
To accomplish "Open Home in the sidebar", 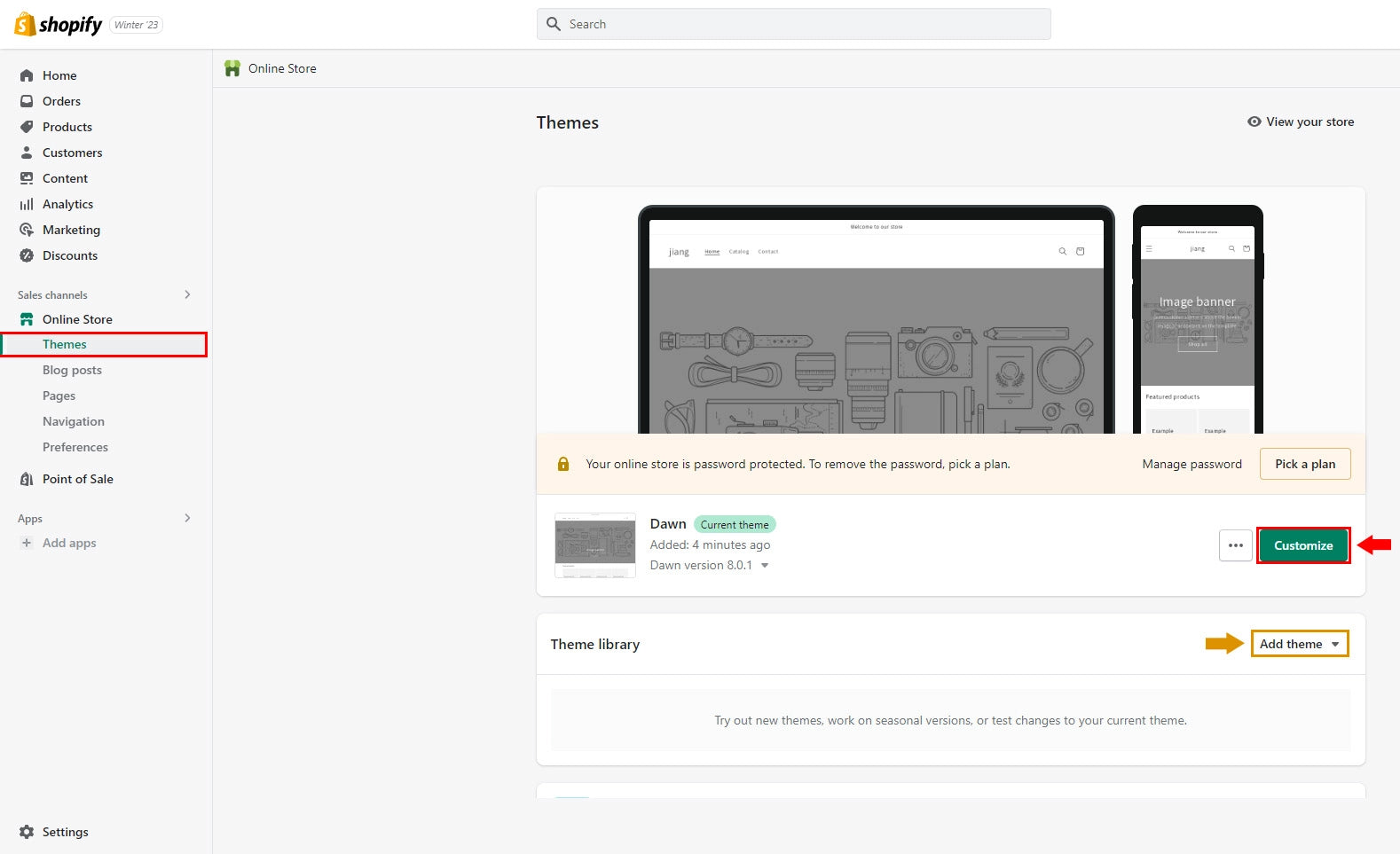I will click(x=59, y=75).
